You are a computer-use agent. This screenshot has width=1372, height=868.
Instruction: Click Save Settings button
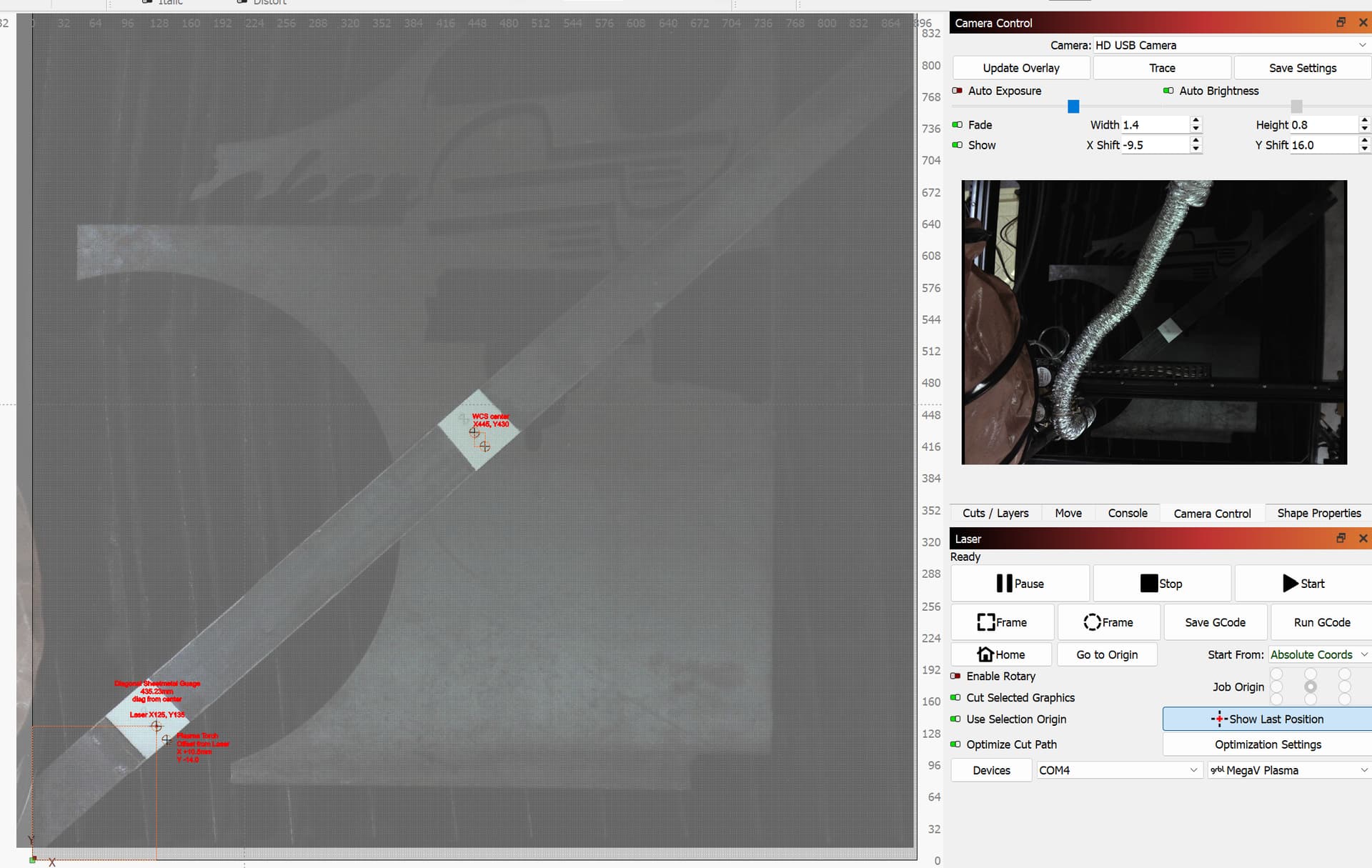(1303, 68)
